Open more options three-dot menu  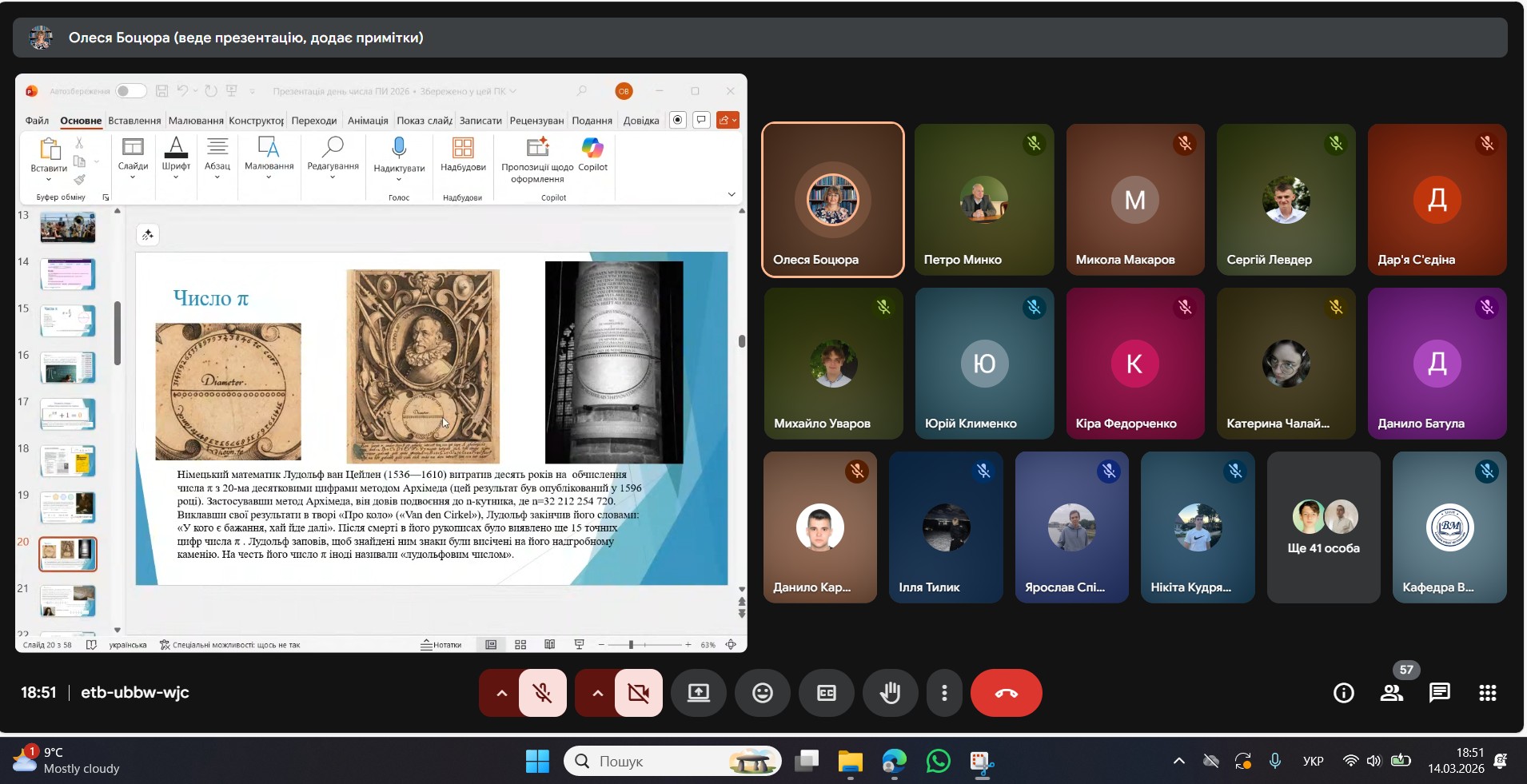click(944, 693)
